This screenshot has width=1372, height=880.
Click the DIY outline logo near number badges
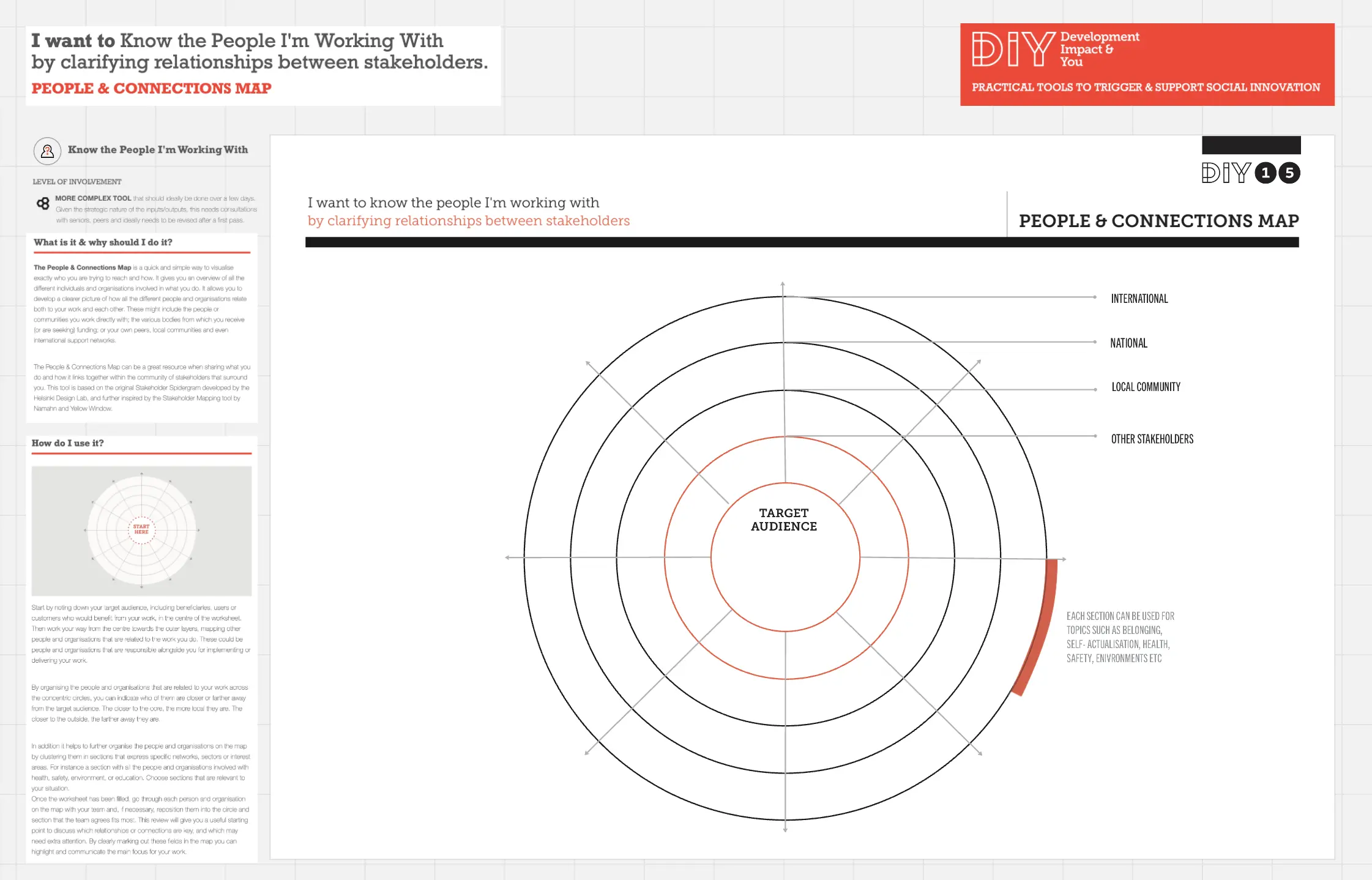click(1226, 173)
